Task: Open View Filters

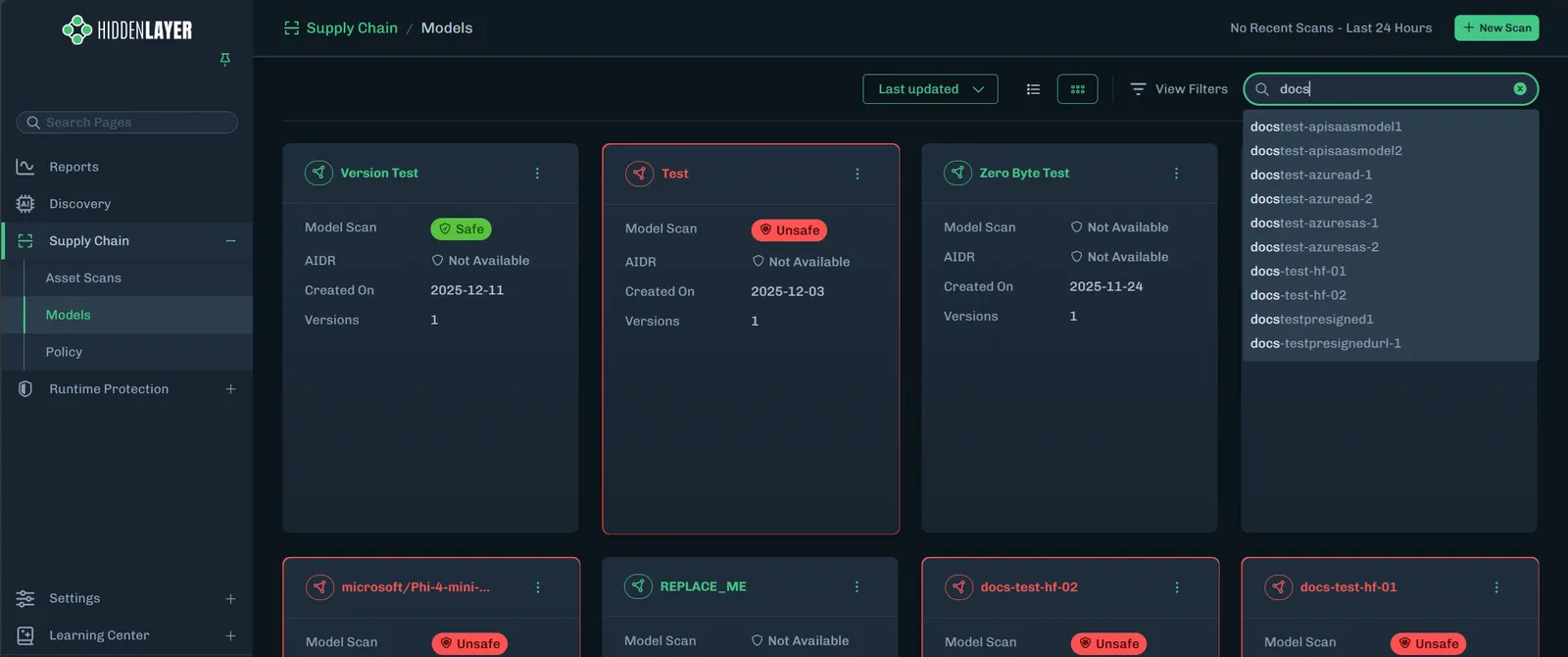Action: 1179,89
